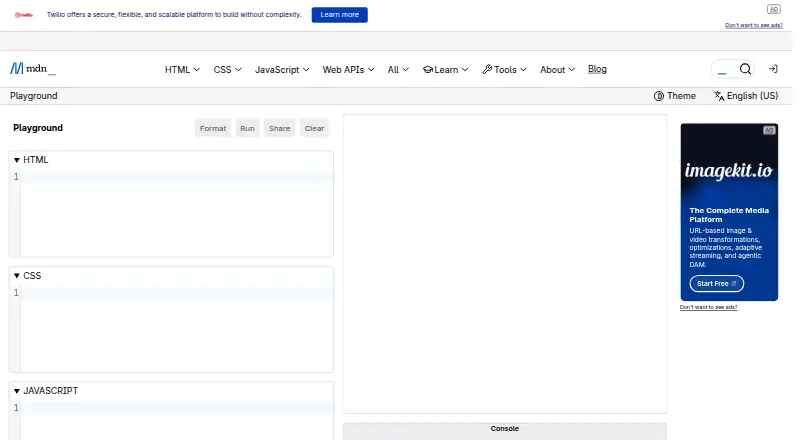
Task: Click the search magnifier icon
Action: point(745,69)
